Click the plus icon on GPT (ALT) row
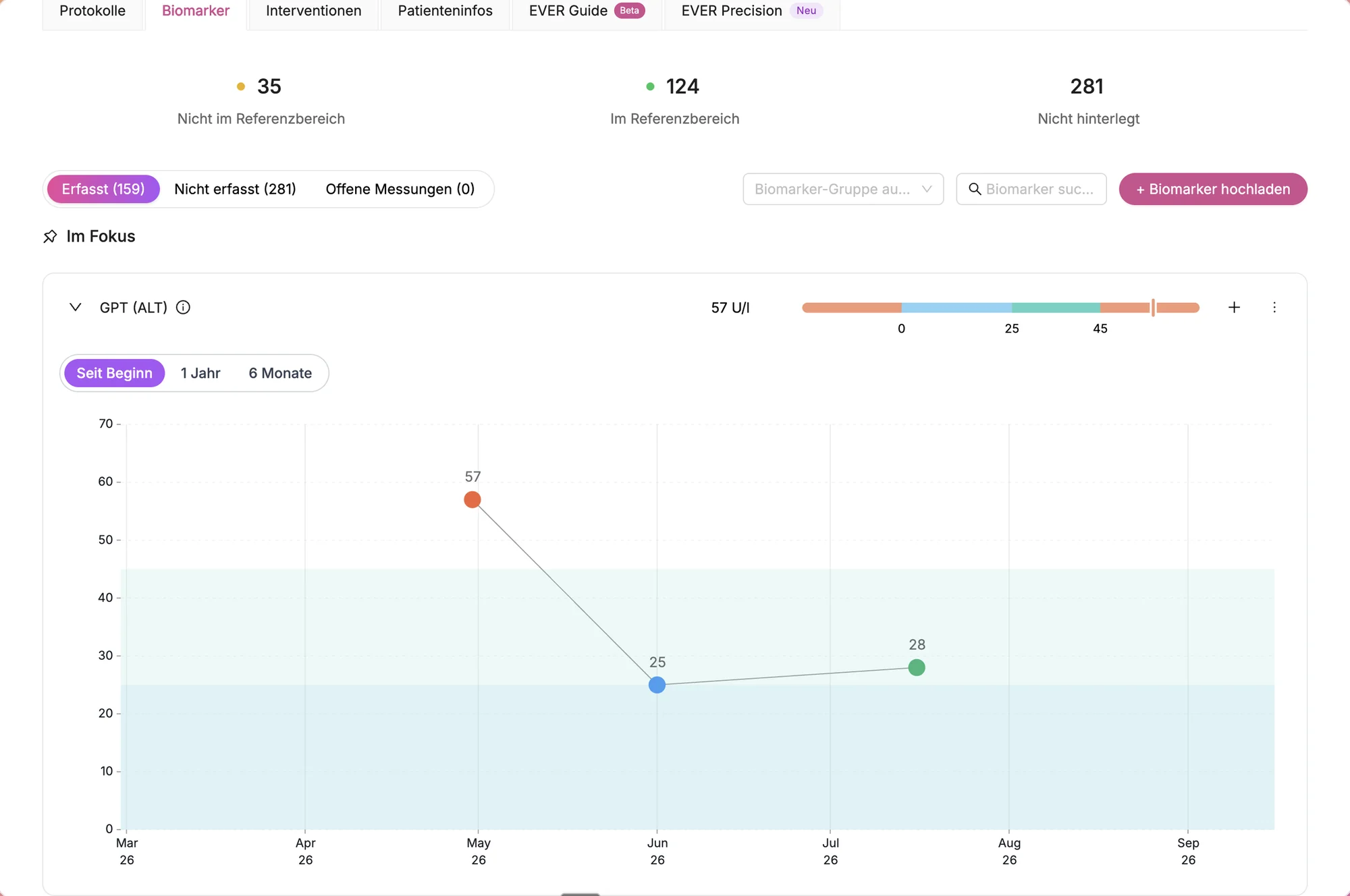This screenshot has height=896, width=1350. [1234, 308]
